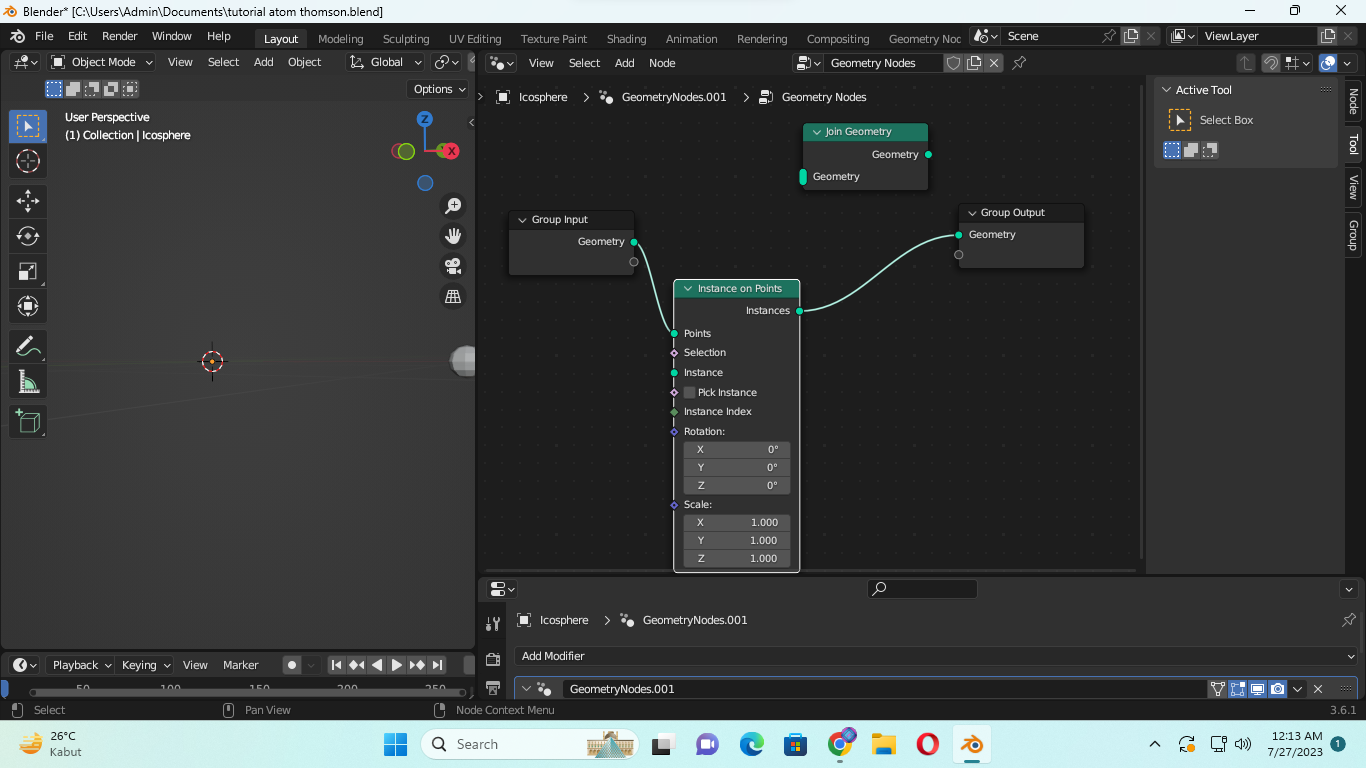Select the Cursor tool in viewport toolbar
Screen dimensions: 1366x768
click(x=28, y=161)
